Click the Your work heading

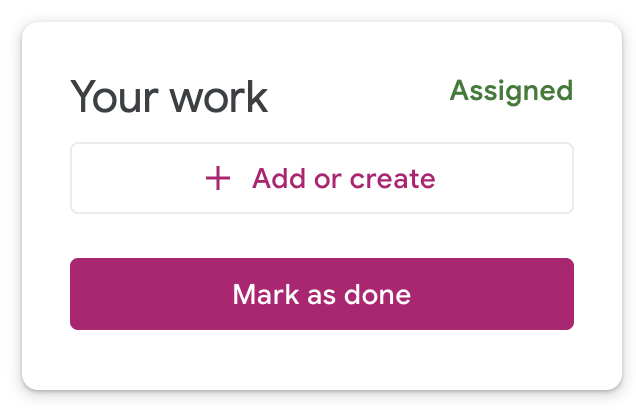click(x=169, y=98)
